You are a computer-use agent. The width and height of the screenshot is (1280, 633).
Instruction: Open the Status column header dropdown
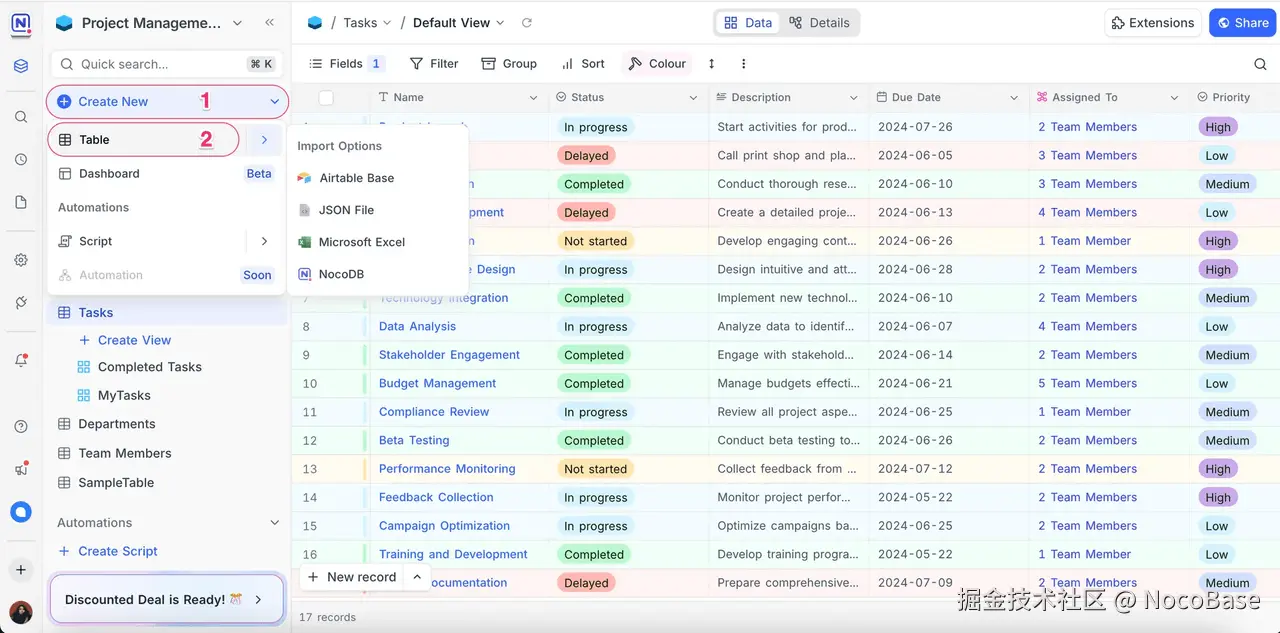[x=693, y=98]
